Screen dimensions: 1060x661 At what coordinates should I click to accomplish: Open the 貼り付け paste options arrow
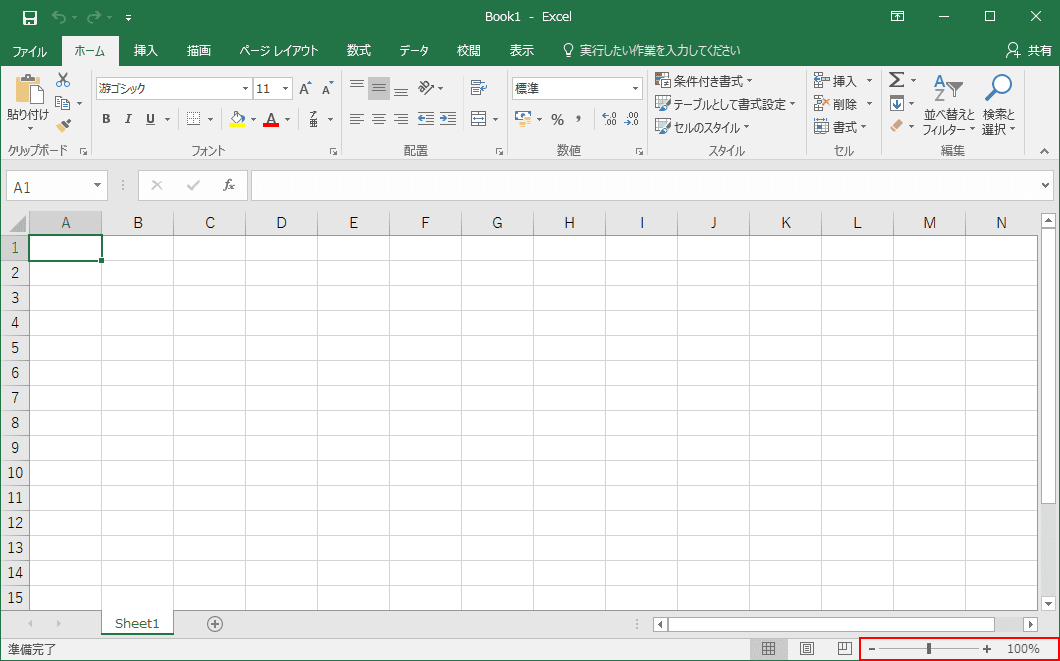[x=30, y=128]
